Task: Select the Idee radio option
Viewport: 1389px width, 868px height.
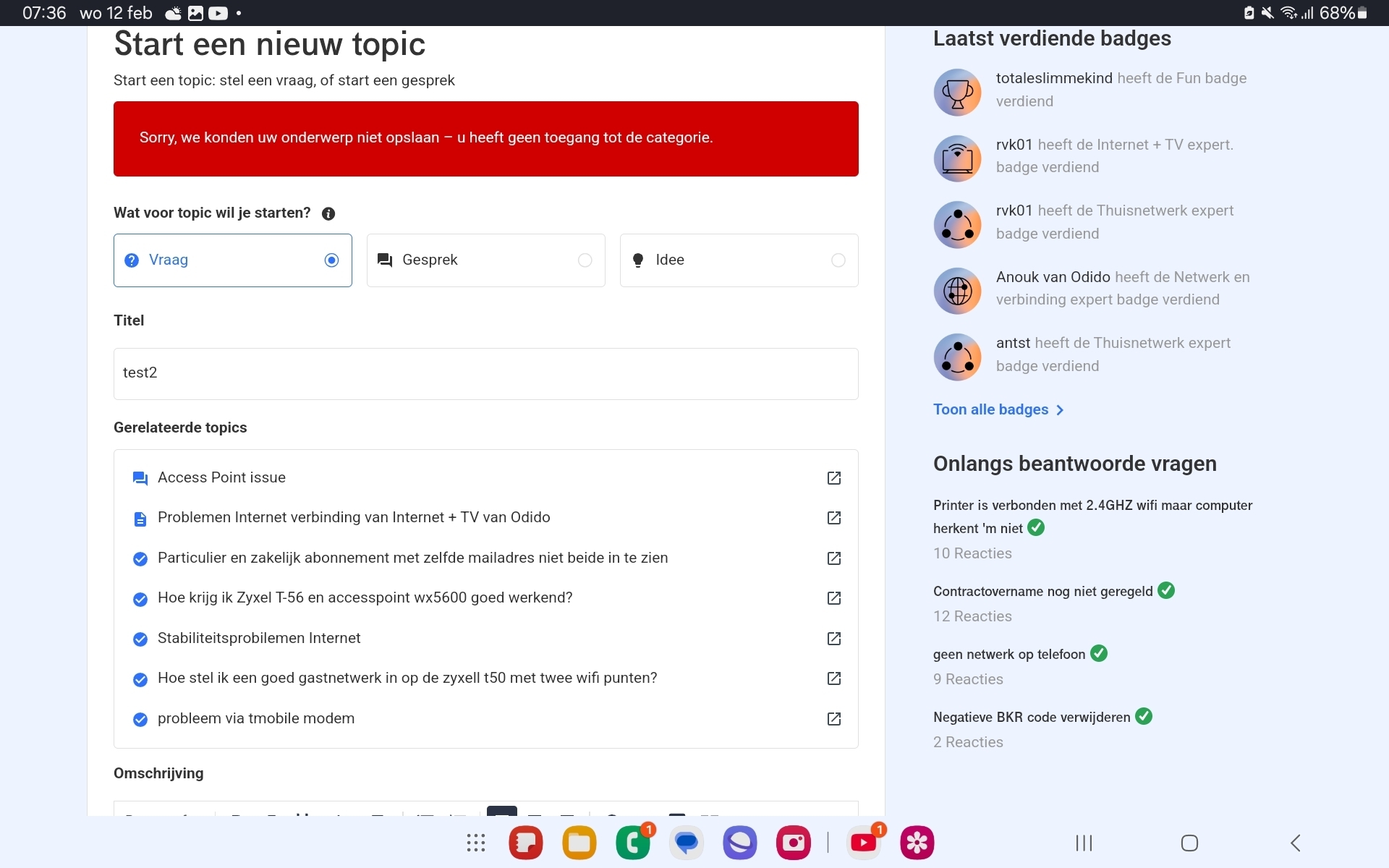Action: tap(739, 260)
